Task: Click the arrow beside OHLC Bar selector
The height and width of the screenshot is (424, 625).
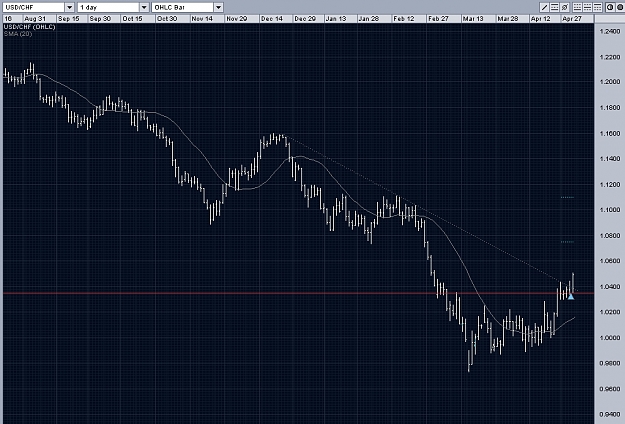Action: click(x=218, y=7)
